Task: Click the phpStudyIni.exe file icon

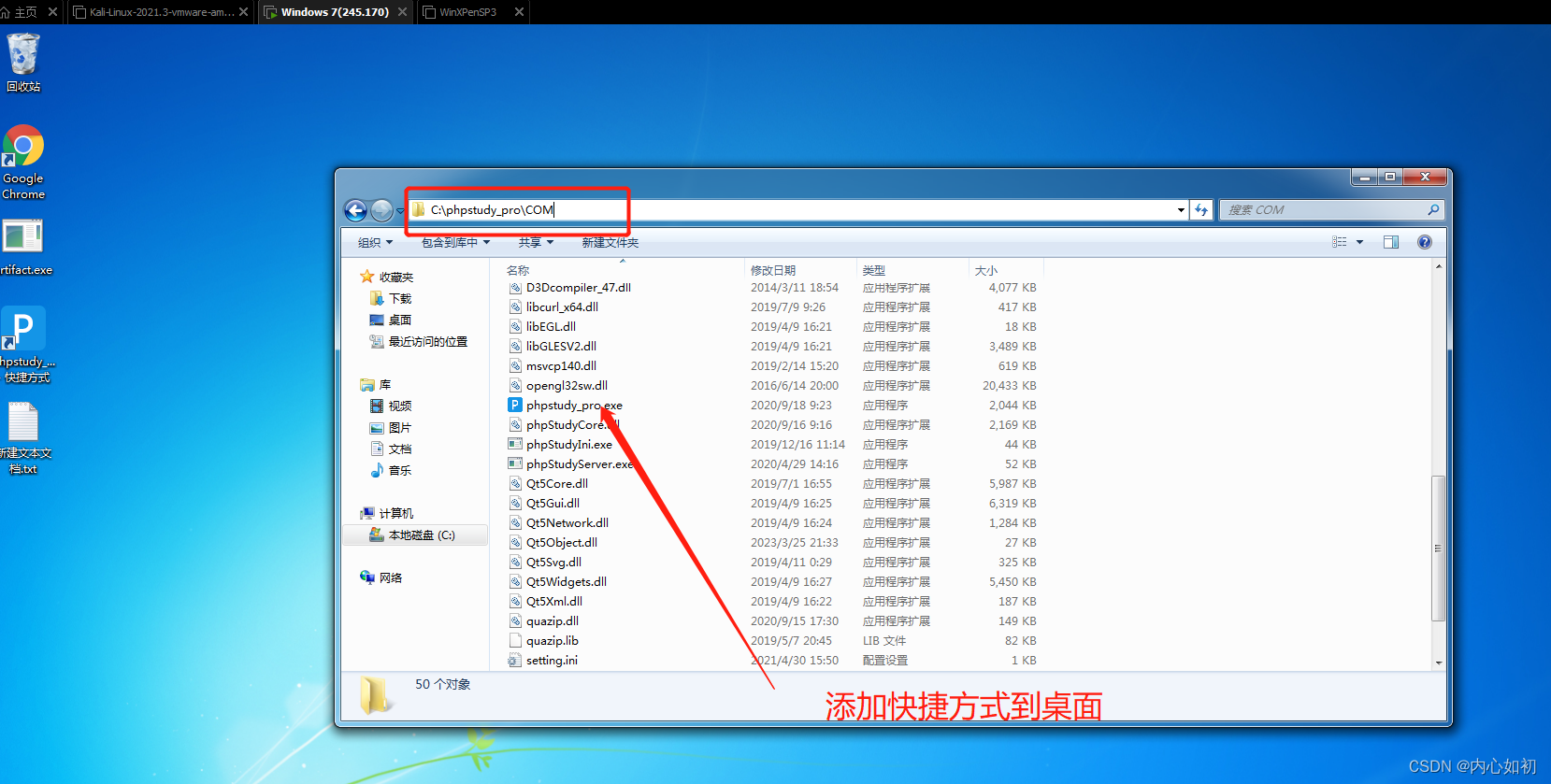Action: [515, 444]
